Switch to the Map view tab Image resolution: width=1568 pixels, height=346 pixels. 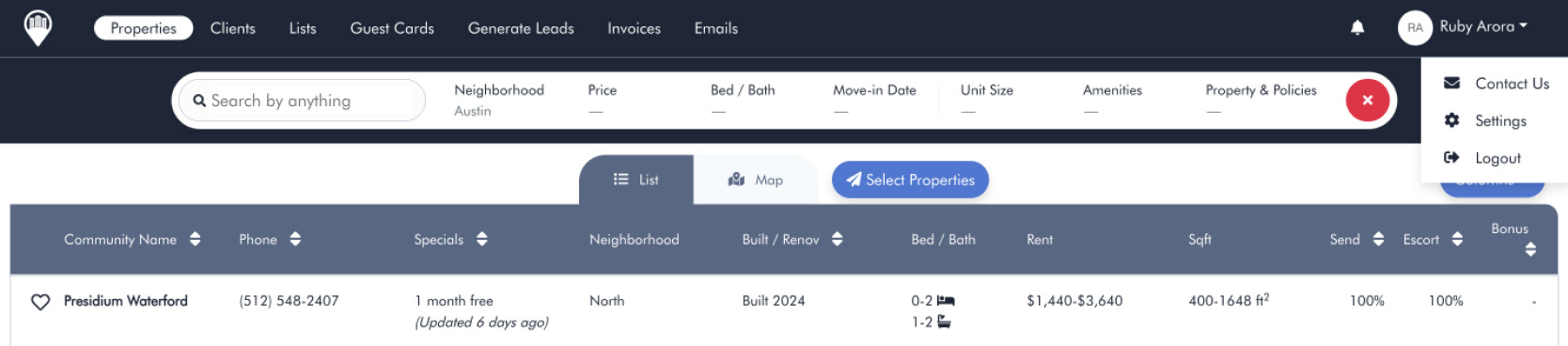pyautogui.click(x=756, y=180)
